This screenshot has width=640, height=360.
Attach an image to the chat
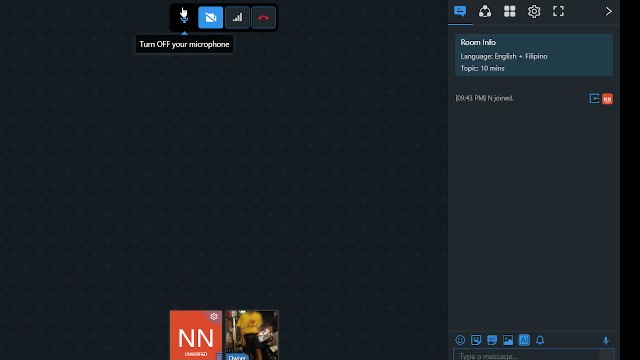click(x=508, y=340)
